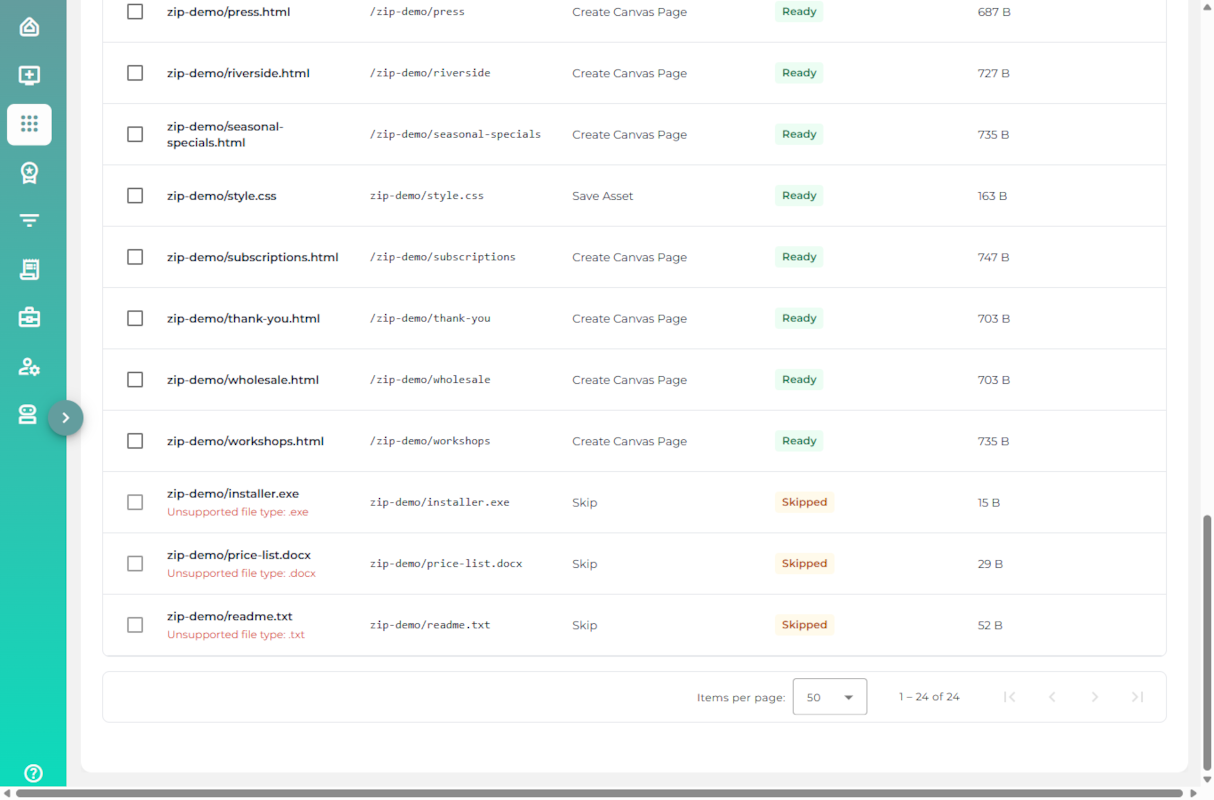Click the file name zip-demo/installer.exe
The width and height of the screenshot is (1214, 800).
[233, 494]
